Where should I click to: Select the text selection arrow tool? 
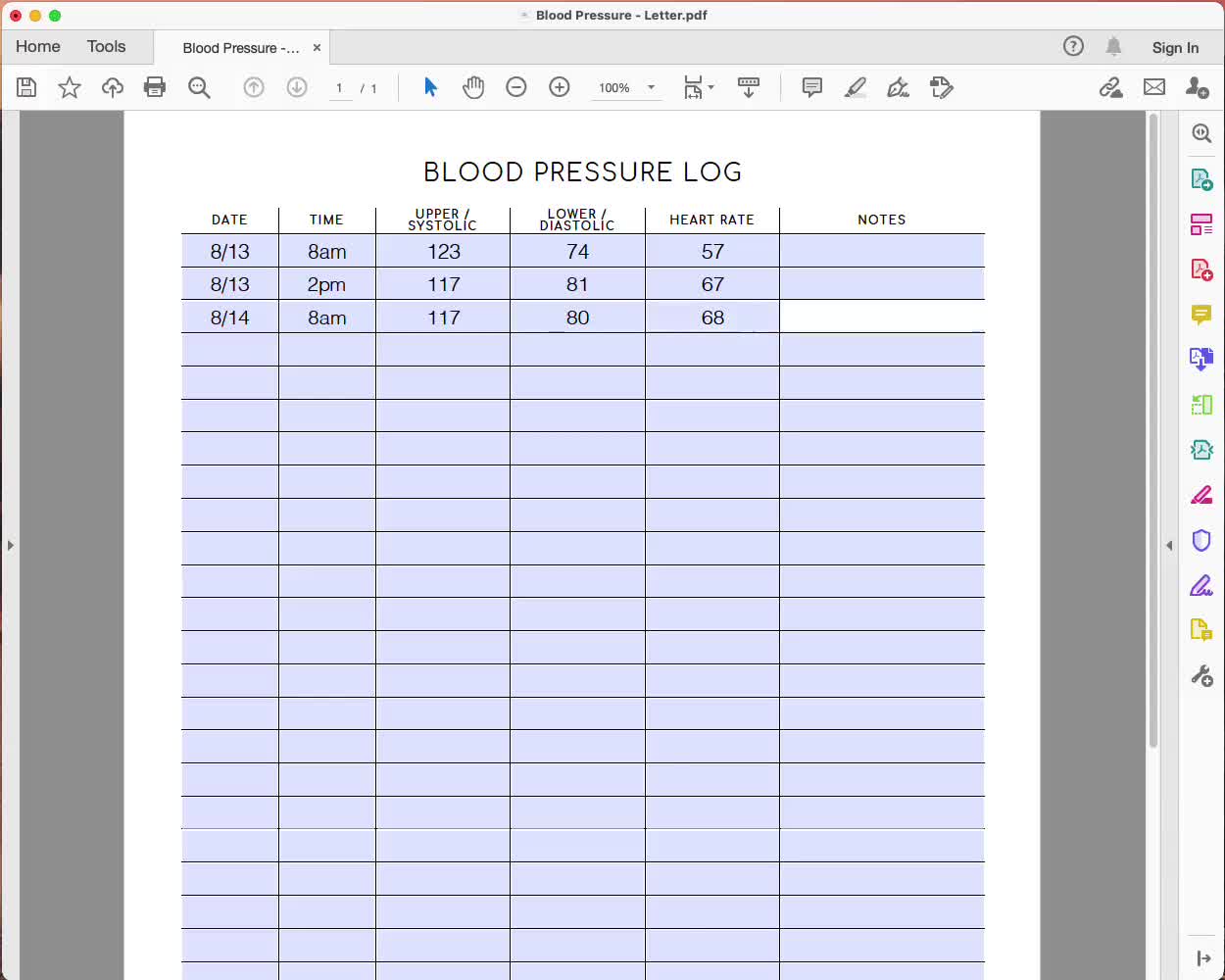429,87
